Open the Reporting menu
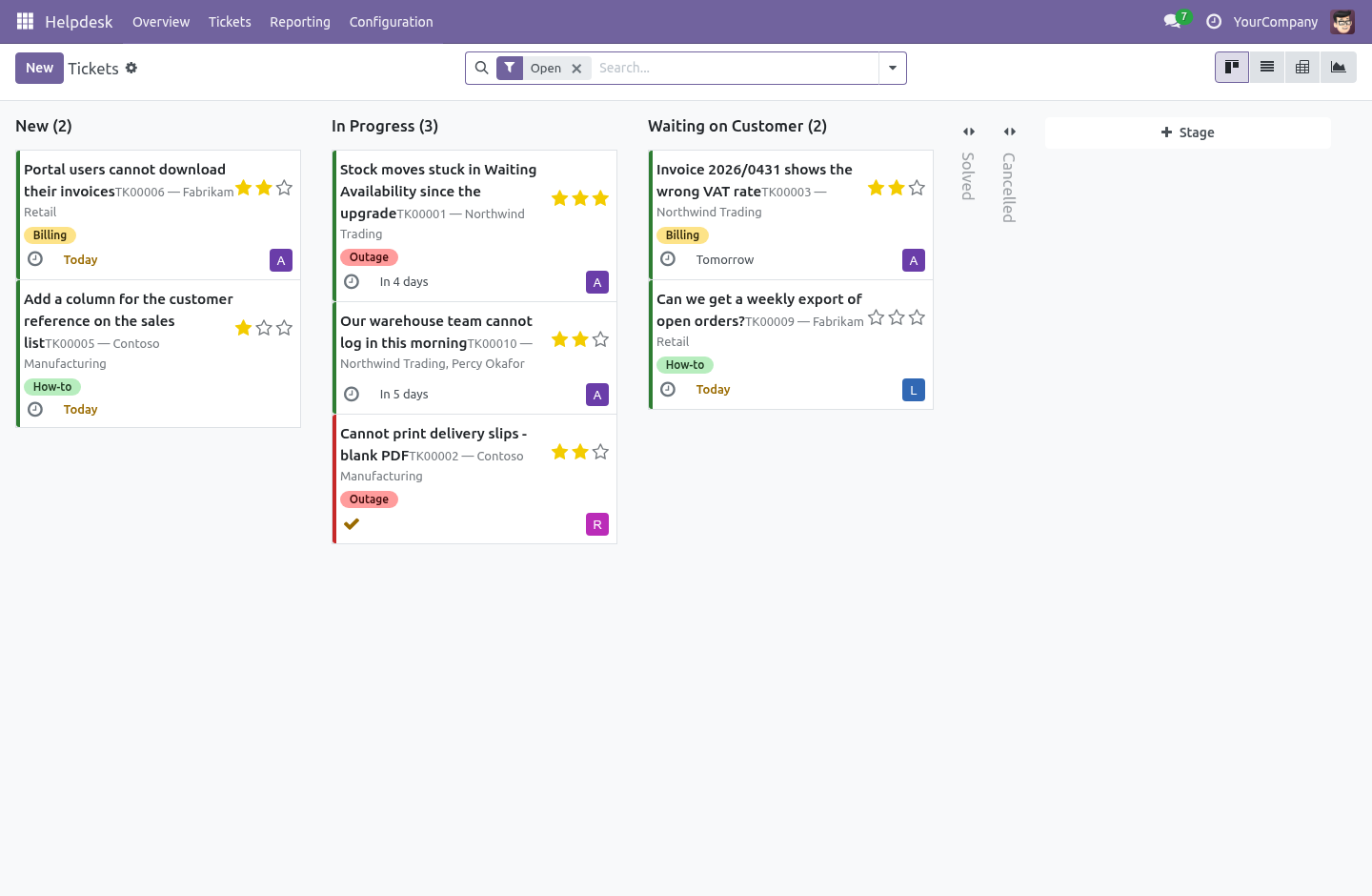 (300, 22)
